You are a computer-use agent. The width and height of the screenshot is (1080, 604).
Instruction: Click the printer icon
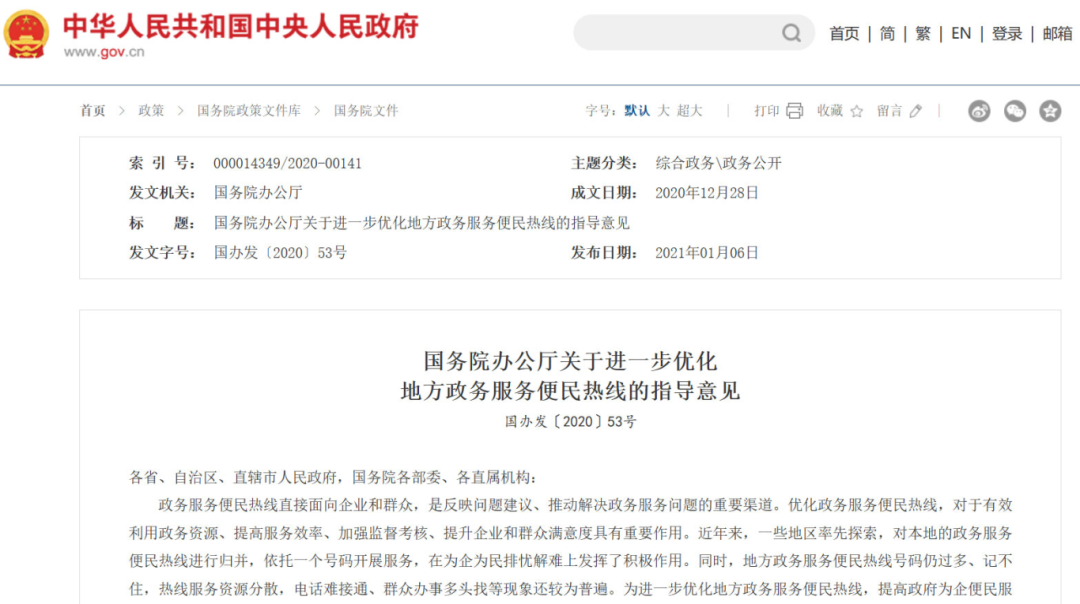pos(794,111)
